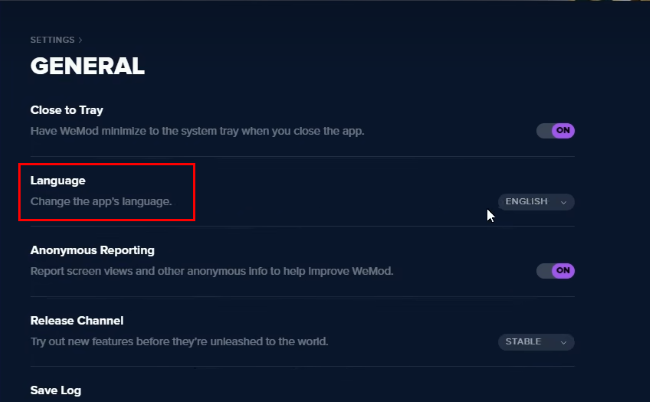Click the chevron icon beside SETTINGS breadcrumb
The height and width of the screenshot is (402, 650).
coord(80,41)
